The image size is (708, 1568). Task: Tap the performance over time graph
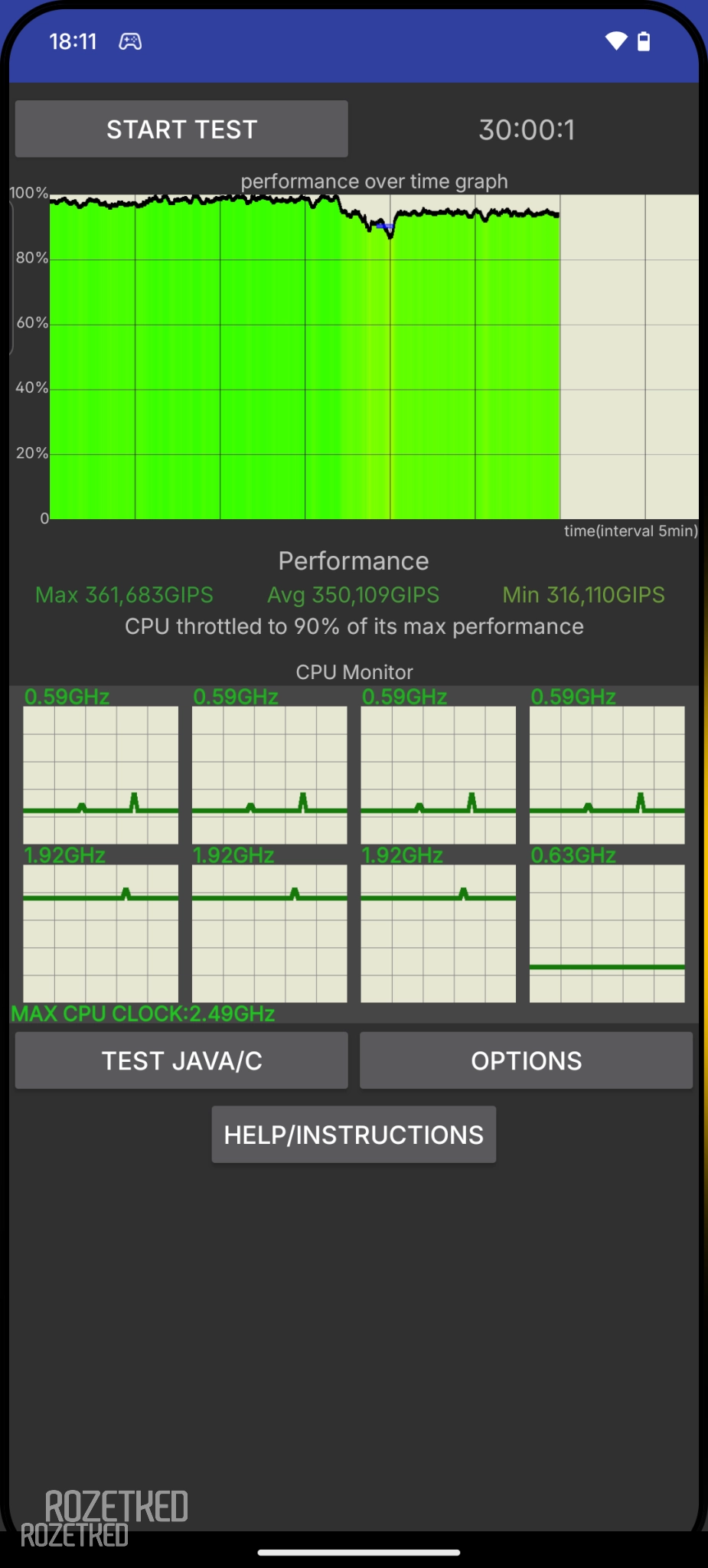tap(374, 356)
